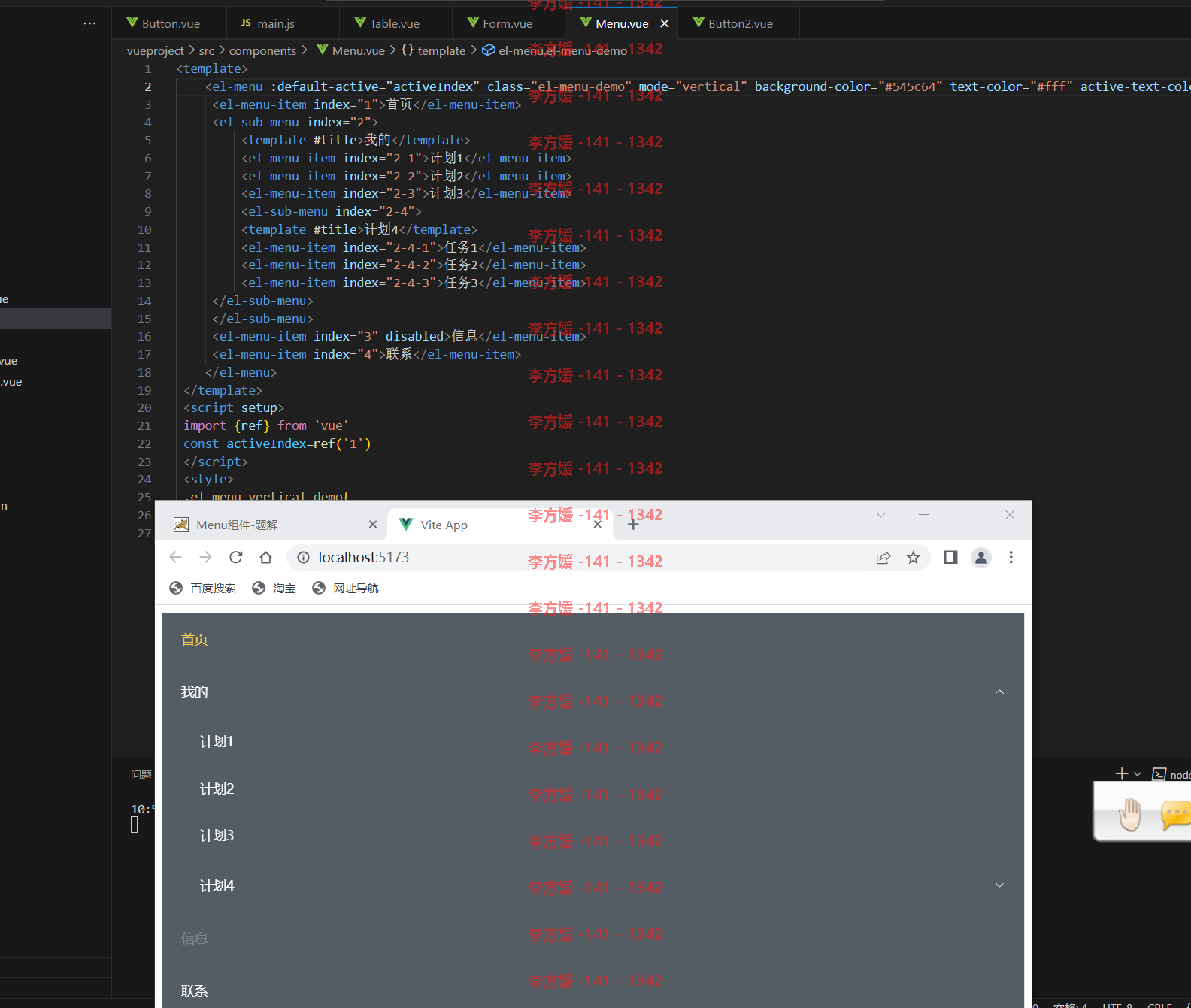Open the 问题 panel tab
Screen dimensions: 1191x1008
(x=141, y=775)
